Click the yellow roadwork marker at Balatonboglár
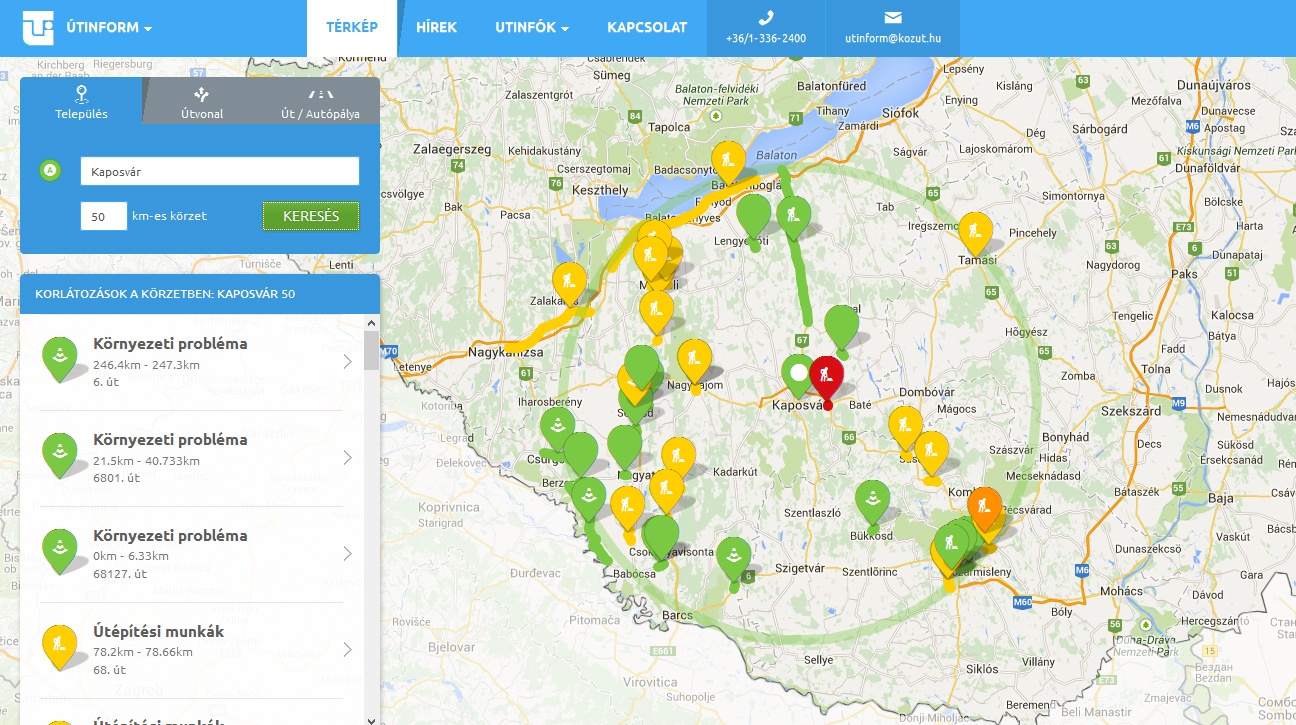The width and height of the screenshot is (1296, 725). point(728,162)
